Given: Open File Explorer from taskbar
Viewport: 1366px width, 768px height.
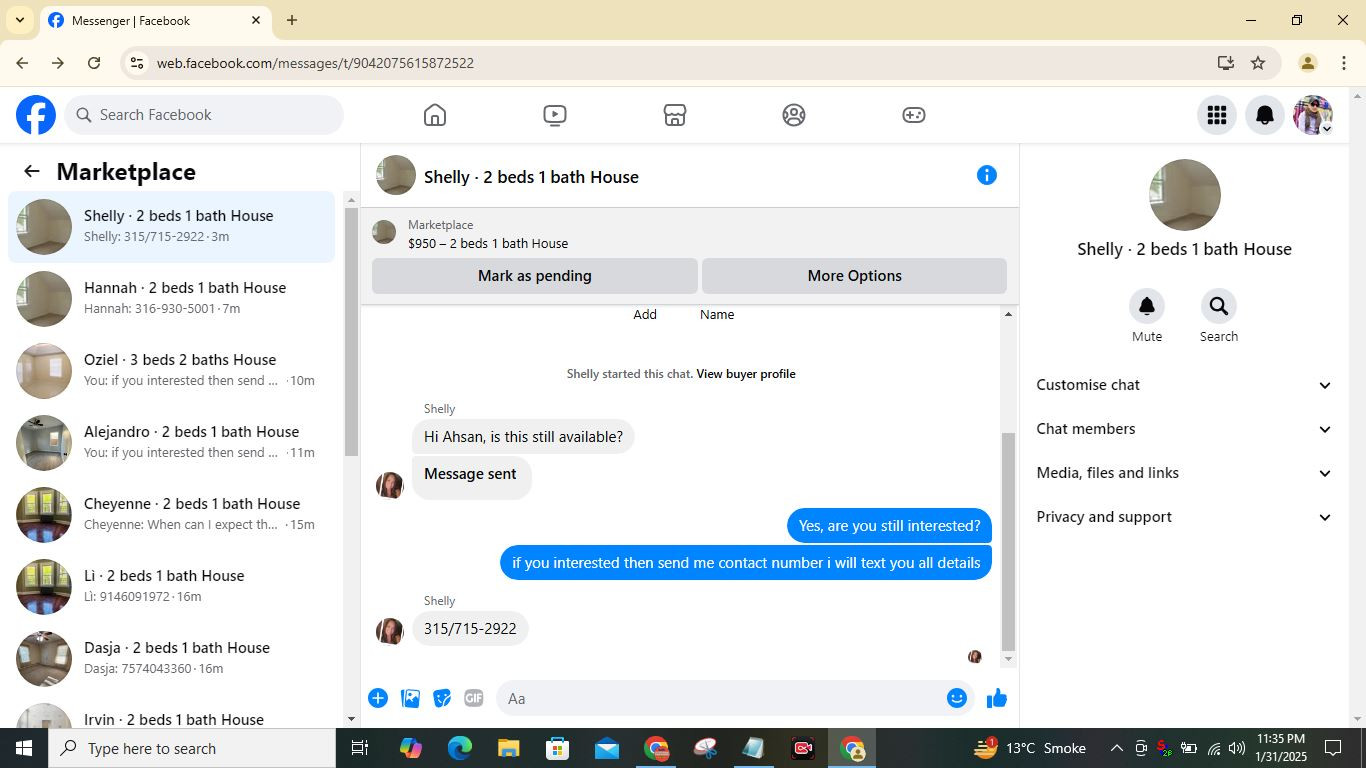Looking at the screenshot, I should tap(508, 748).
